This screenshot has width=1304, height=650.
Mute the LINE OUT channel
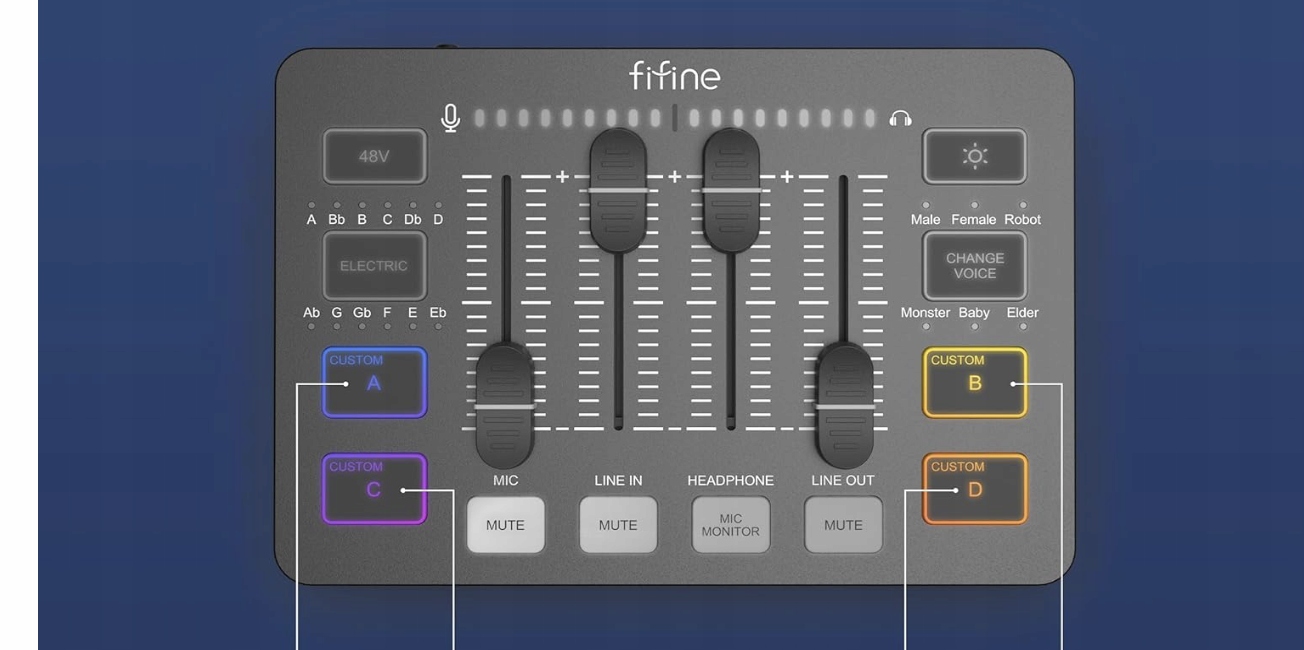843,525
